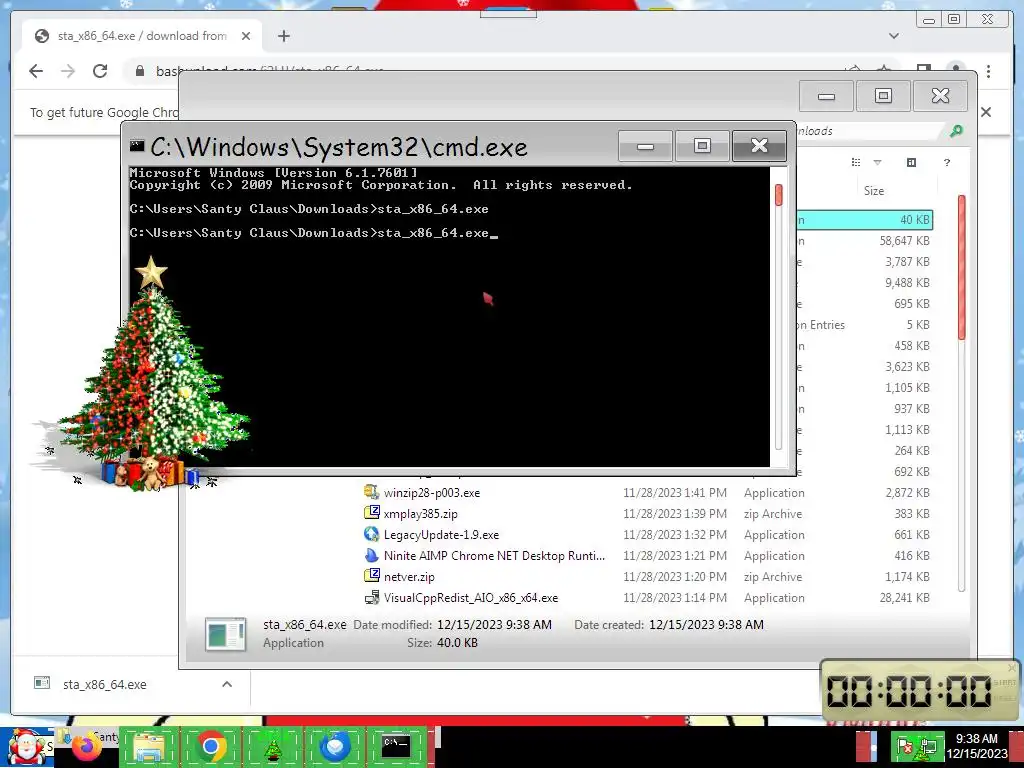The height and width of the screenshot is (768, 1024).
Task: Click the Chrome back arrow
Action: pos(36,71)
